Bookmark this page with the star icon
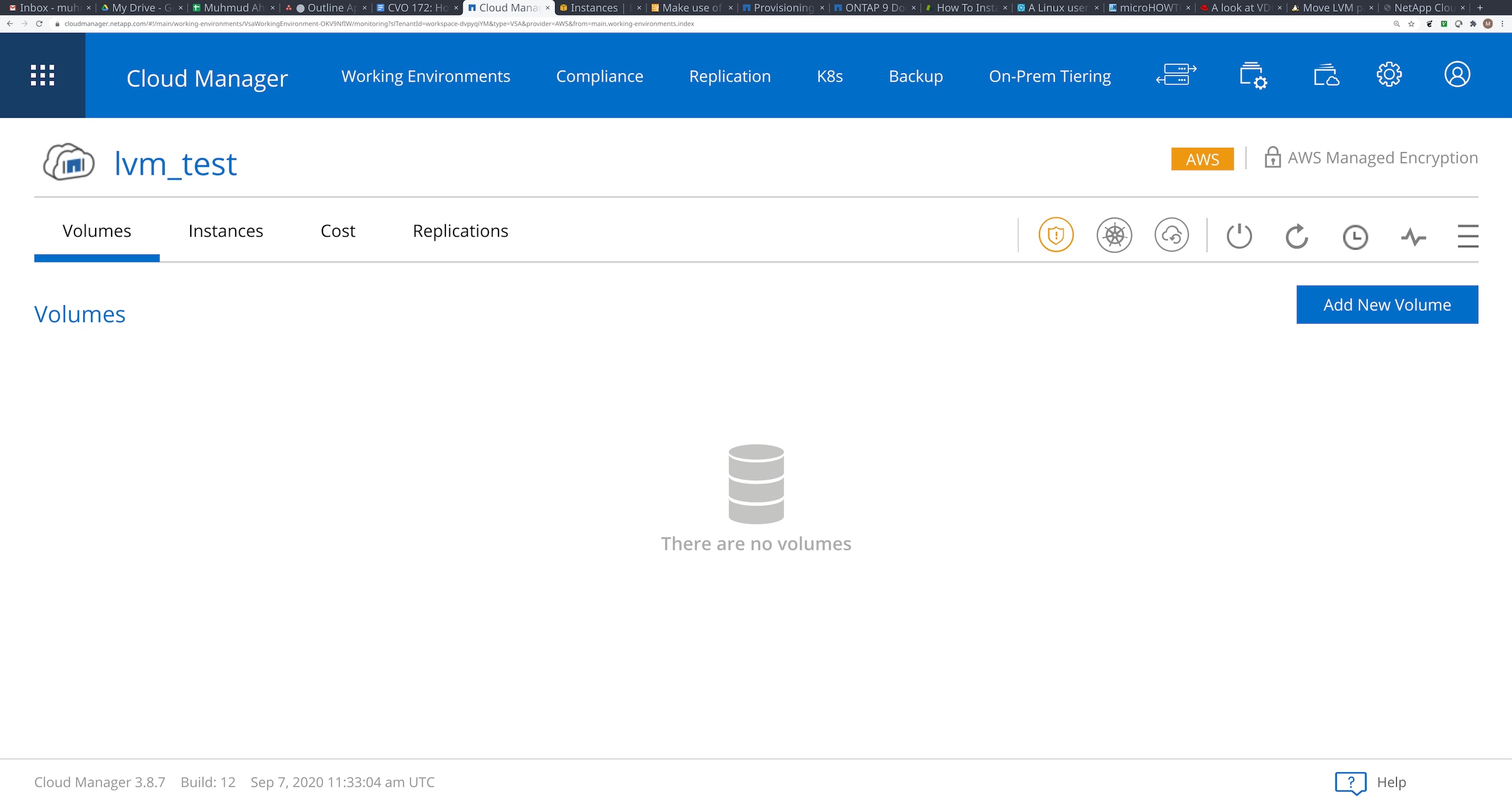 pyautogui.click(x=1412, y=24)
